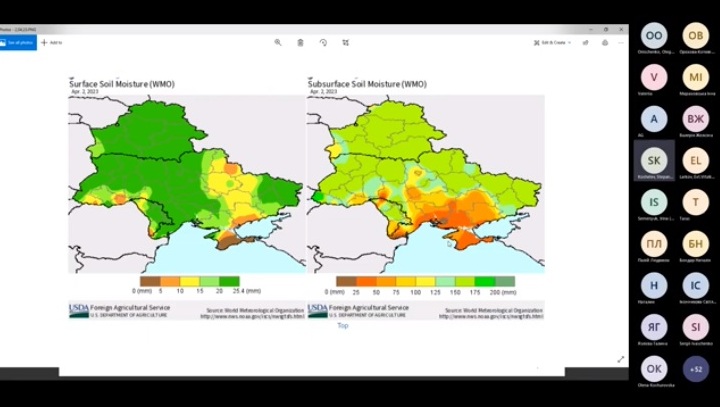Select the OK participant avatar
The image size is (720, 407).
pyautogui.click(x=654, y=369)
